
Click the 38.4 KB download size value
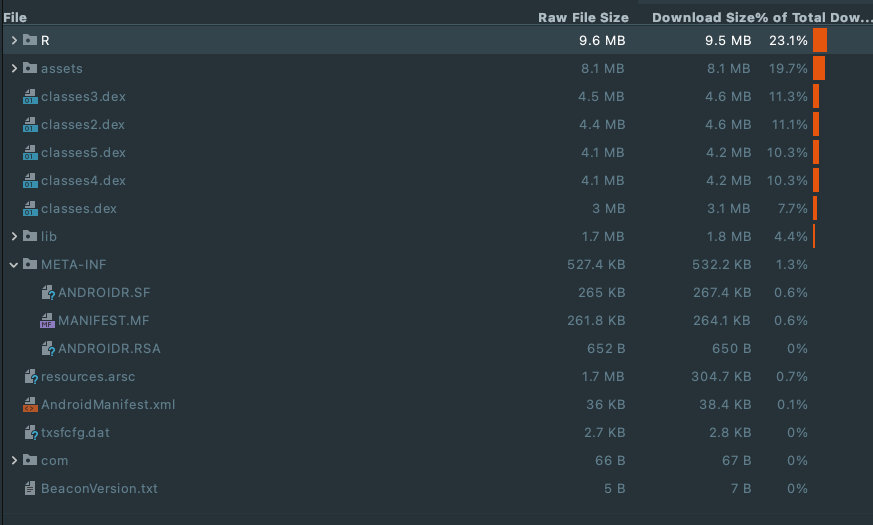tap(725, 405)
